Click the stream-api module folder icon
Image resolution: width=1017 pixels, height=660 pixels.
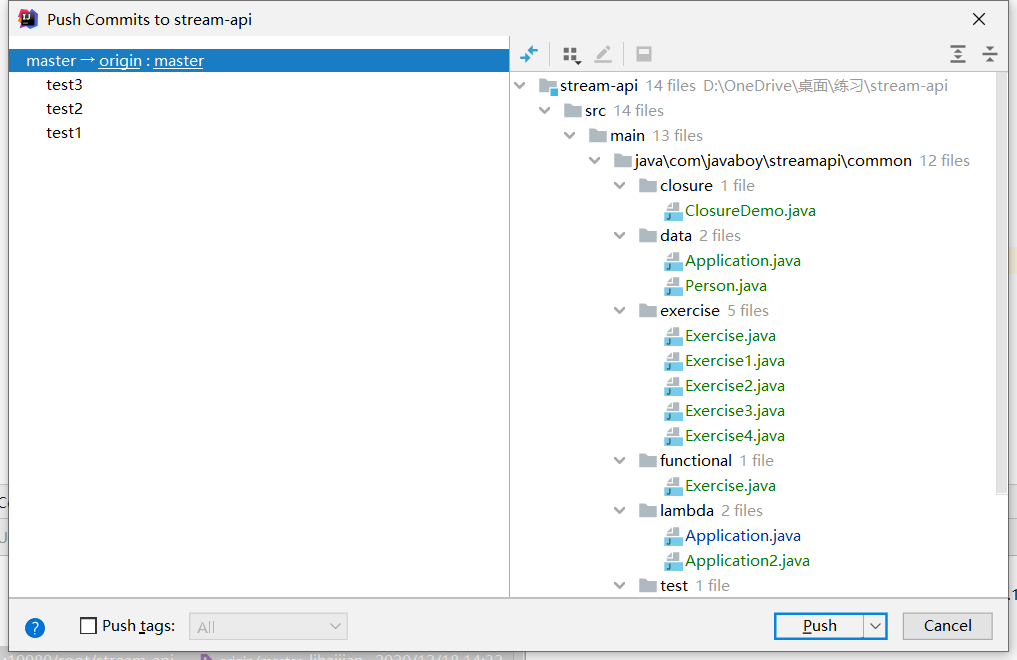(548, 86)
